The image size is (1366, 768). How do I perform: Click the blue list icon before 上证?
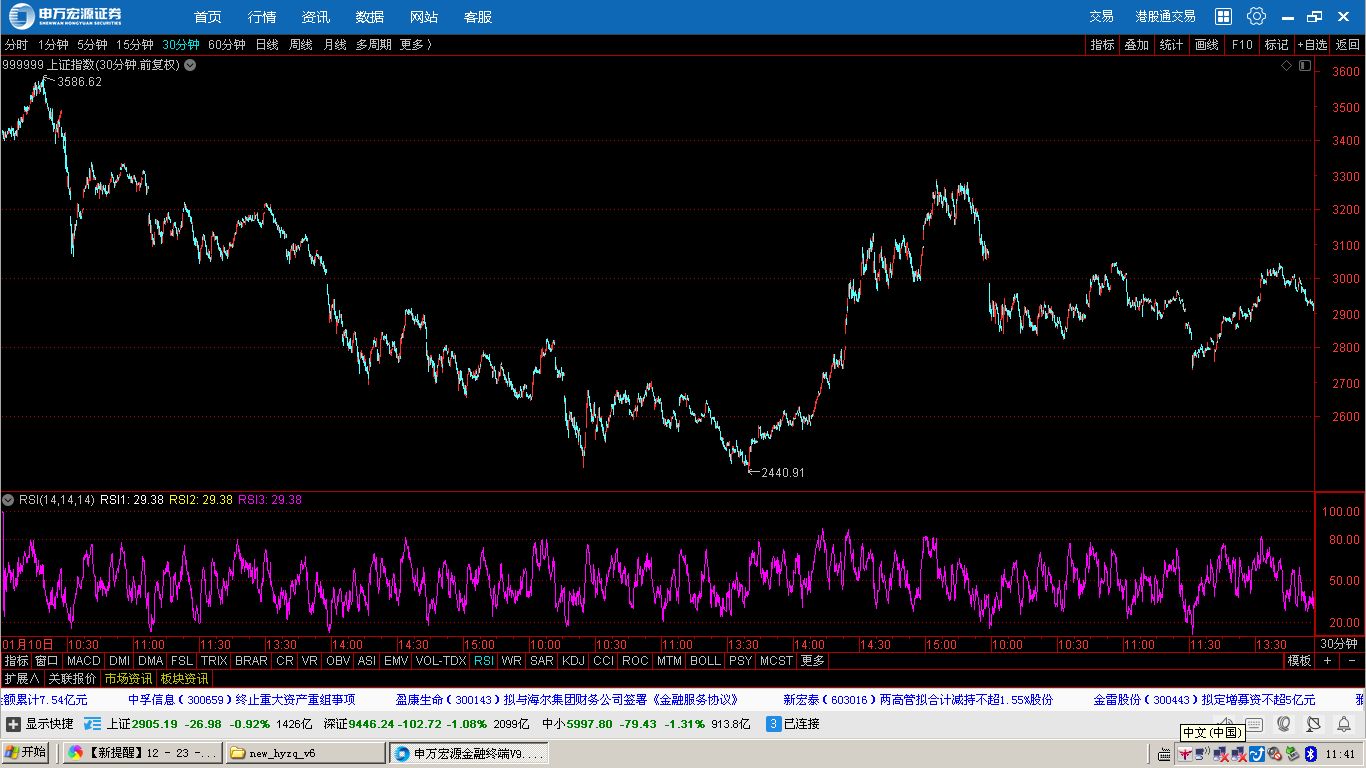click(x=93, y=724)
